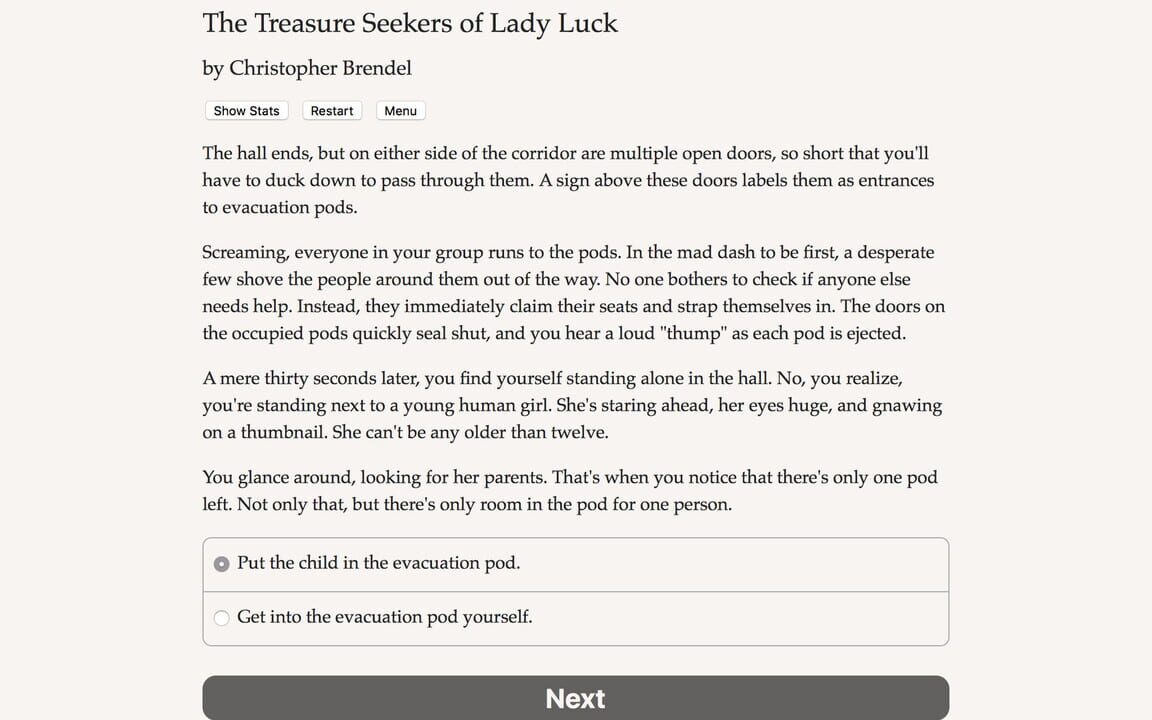This screenshot has width=1152, height=720.
Task: Click the choice 'Put the child in the evacuation pod'
Action: point(377,563)
